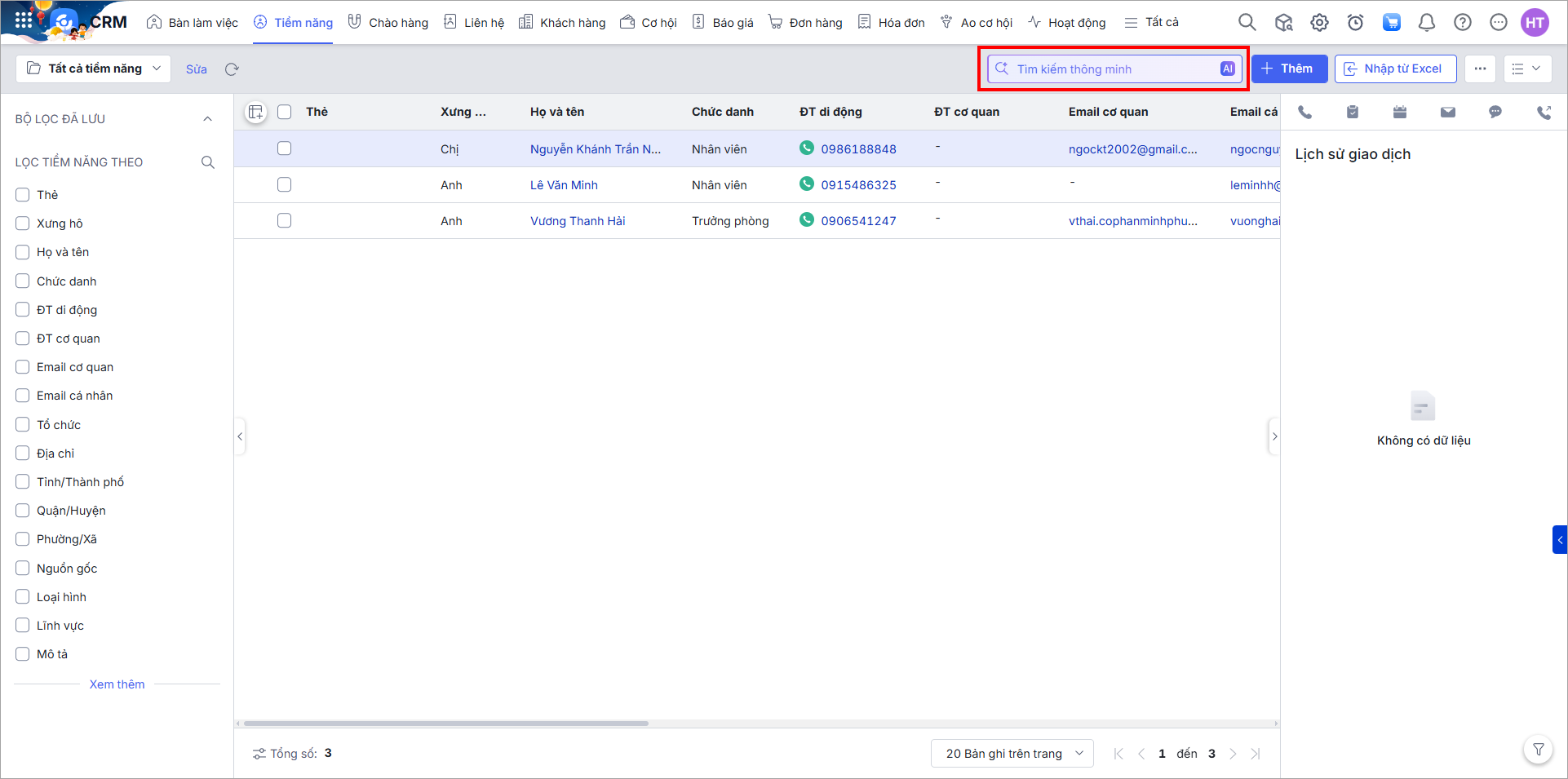
Task: Collapse the Bộ lọc đã lưu section
Action: pyautogui.click(x=207, y=119)
